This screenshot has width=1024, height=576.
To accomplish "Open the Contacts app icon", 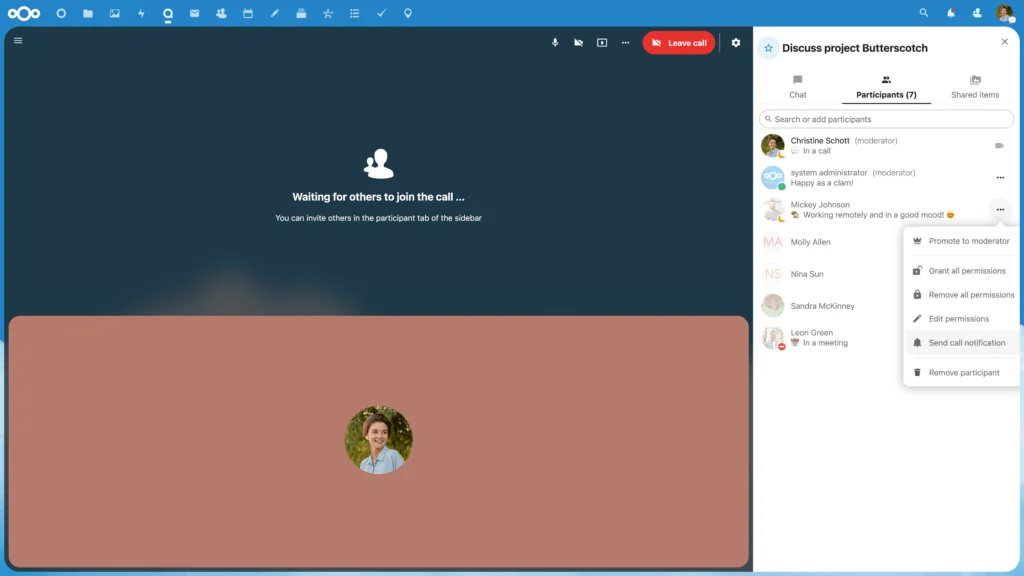I will point(221,13).
